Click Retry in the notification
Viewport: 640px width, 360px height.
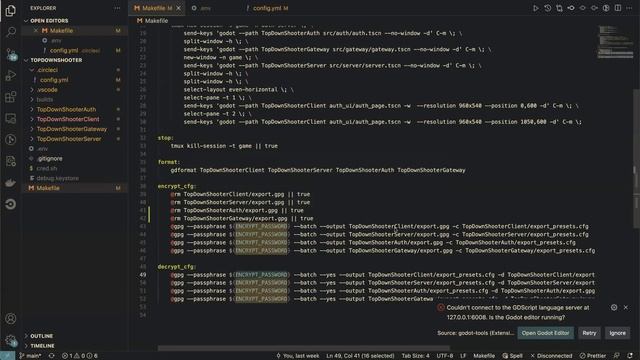coord(589,333)
